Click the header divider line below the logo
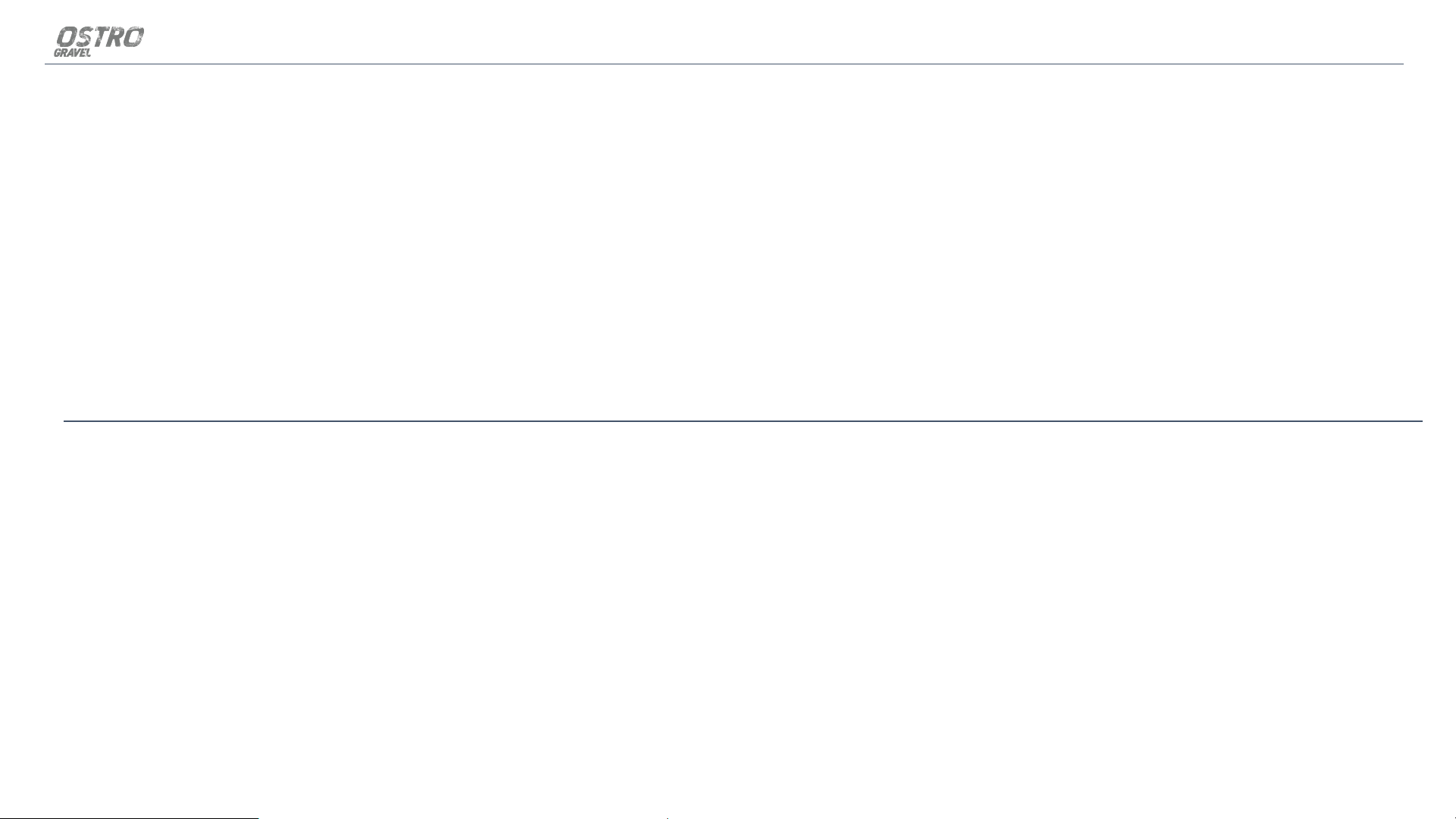 click(x=724, y=64)
